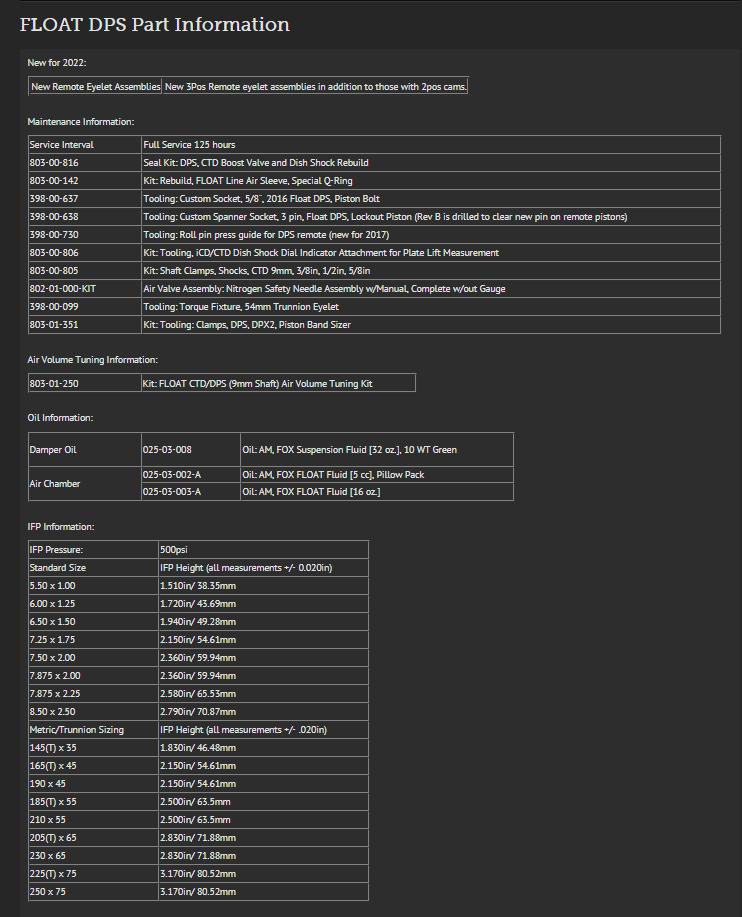Screen dimensions: 742x917
Task: Select part number 803-00-816
Action: click(x=54, y=163)
